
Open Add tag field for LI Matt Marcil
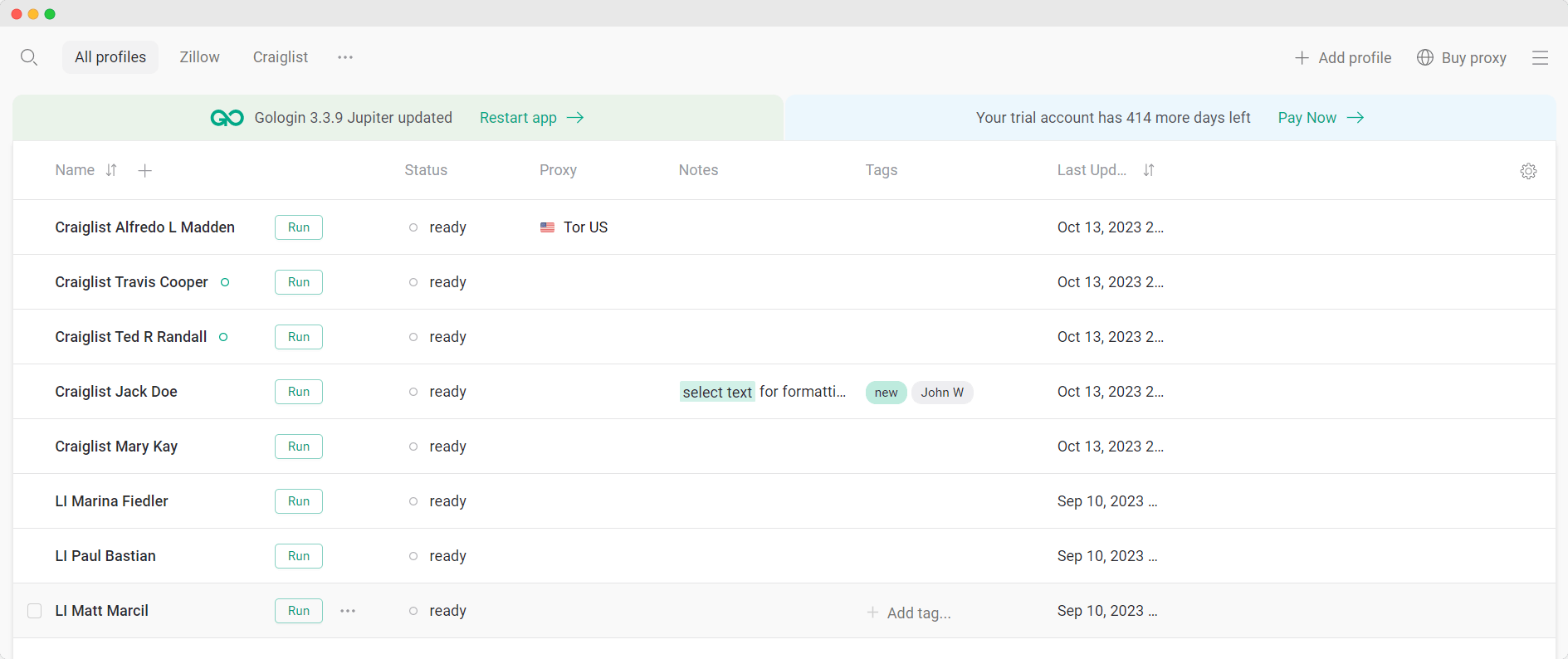tap(910, 613)
